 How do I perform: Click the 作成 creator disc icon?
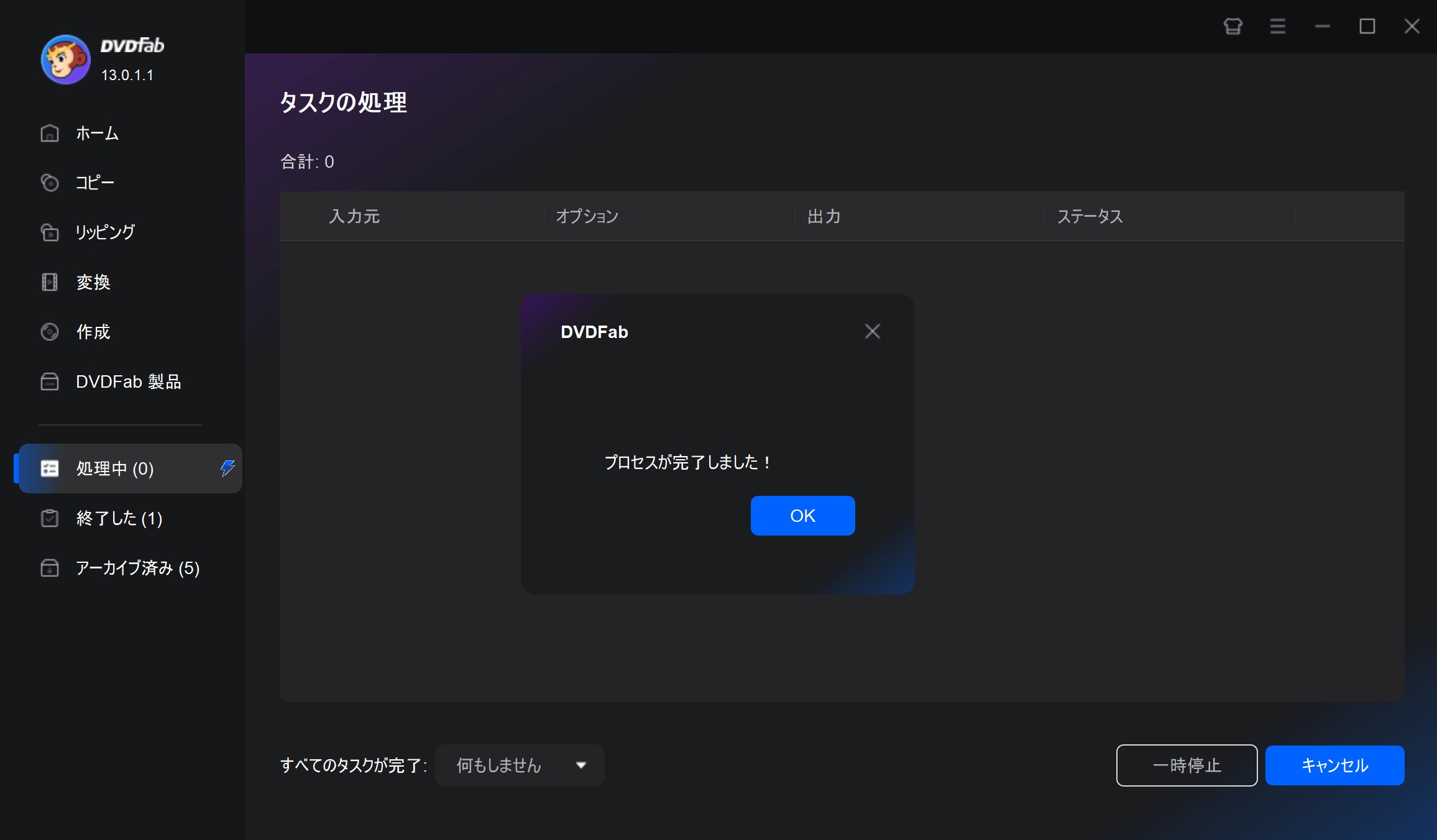pos(50,332)
